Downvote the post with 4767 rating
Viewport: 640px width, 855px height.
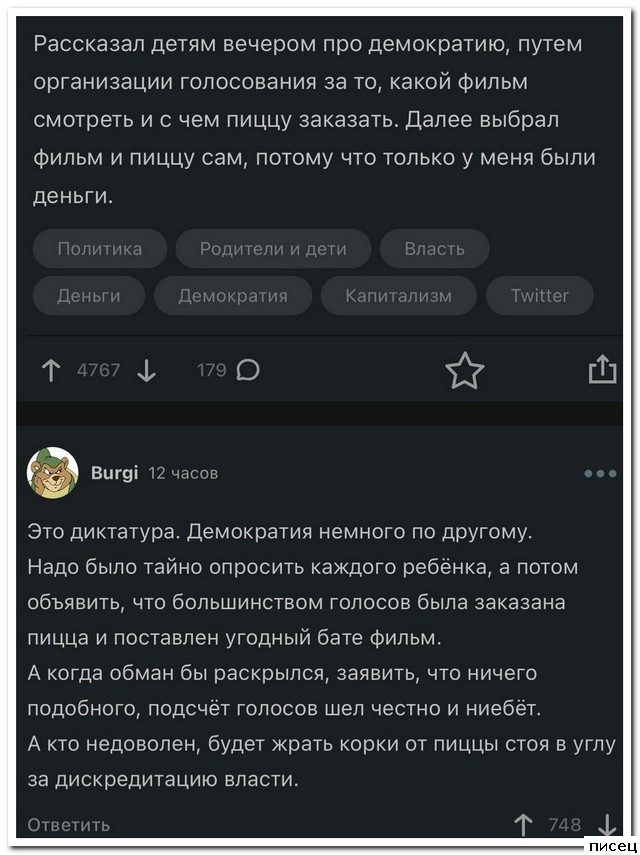coord(146,371)
